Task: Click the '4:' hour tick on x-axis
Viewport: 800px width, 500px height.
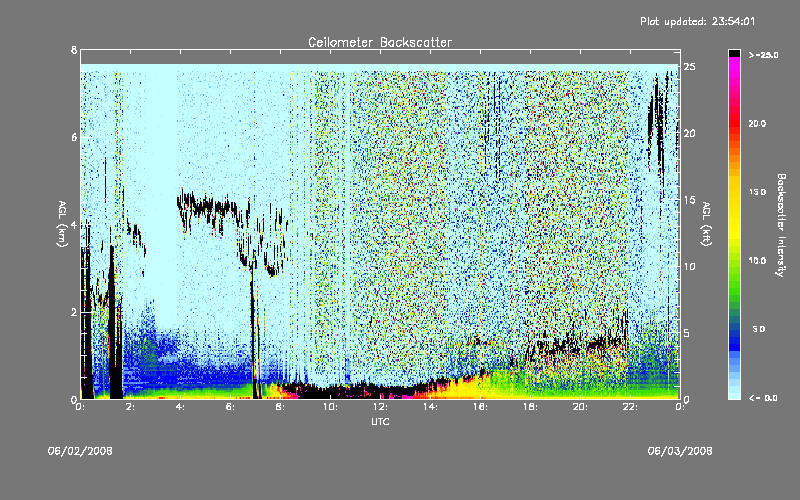Action: [x=180, y=407]
